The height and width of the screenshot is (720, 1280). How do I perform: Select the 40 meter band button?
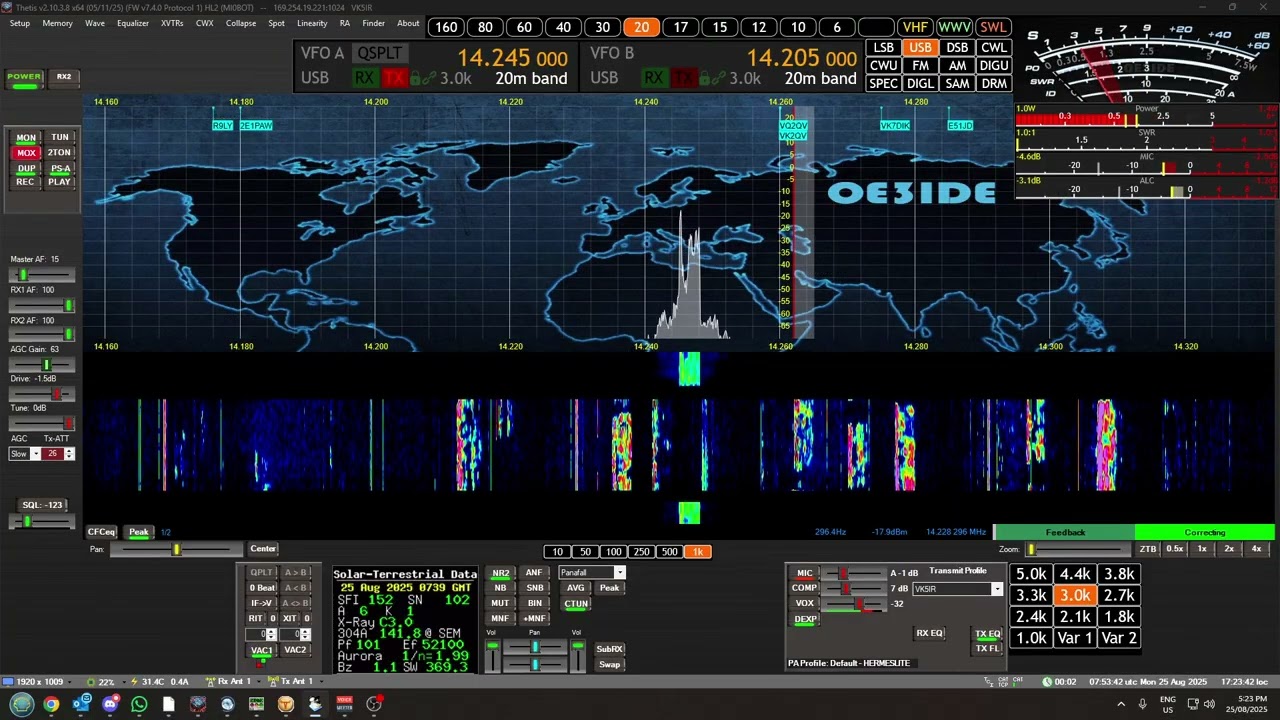tap(563, 27)
